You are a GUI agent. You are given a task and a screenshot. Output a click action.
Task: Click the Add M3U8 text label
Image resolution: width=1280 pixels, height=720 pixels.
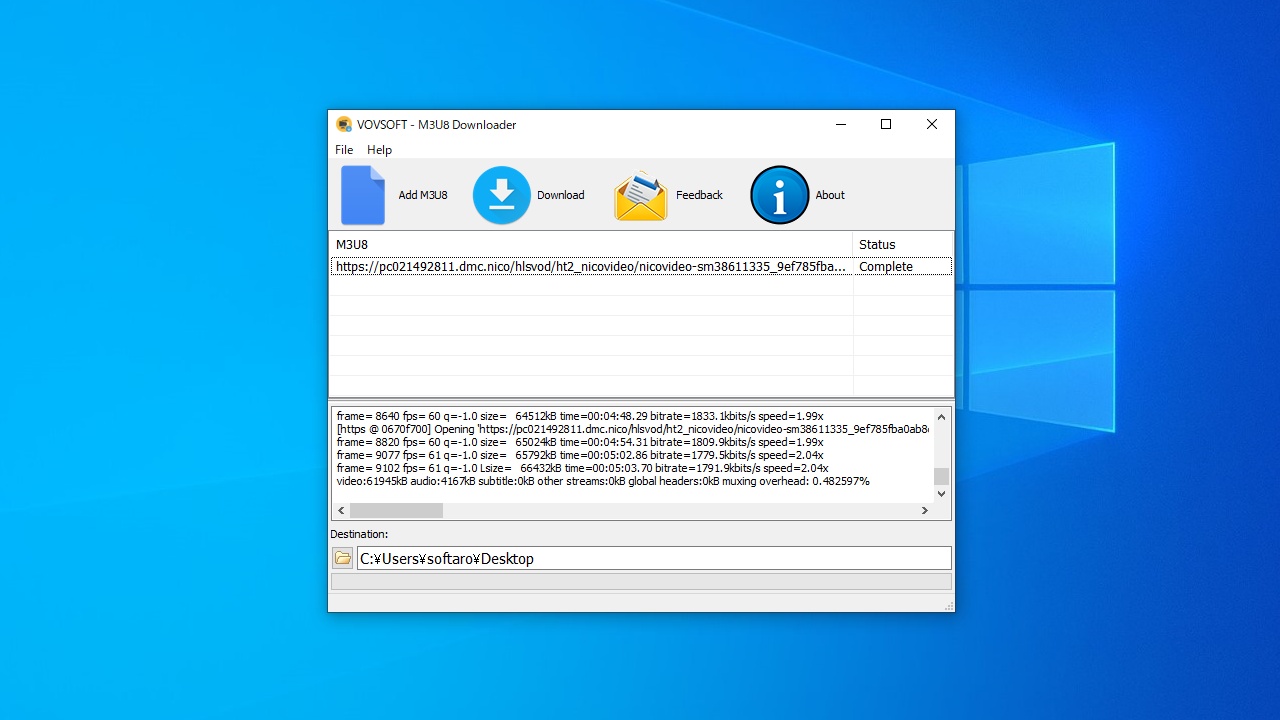(423, 195)
